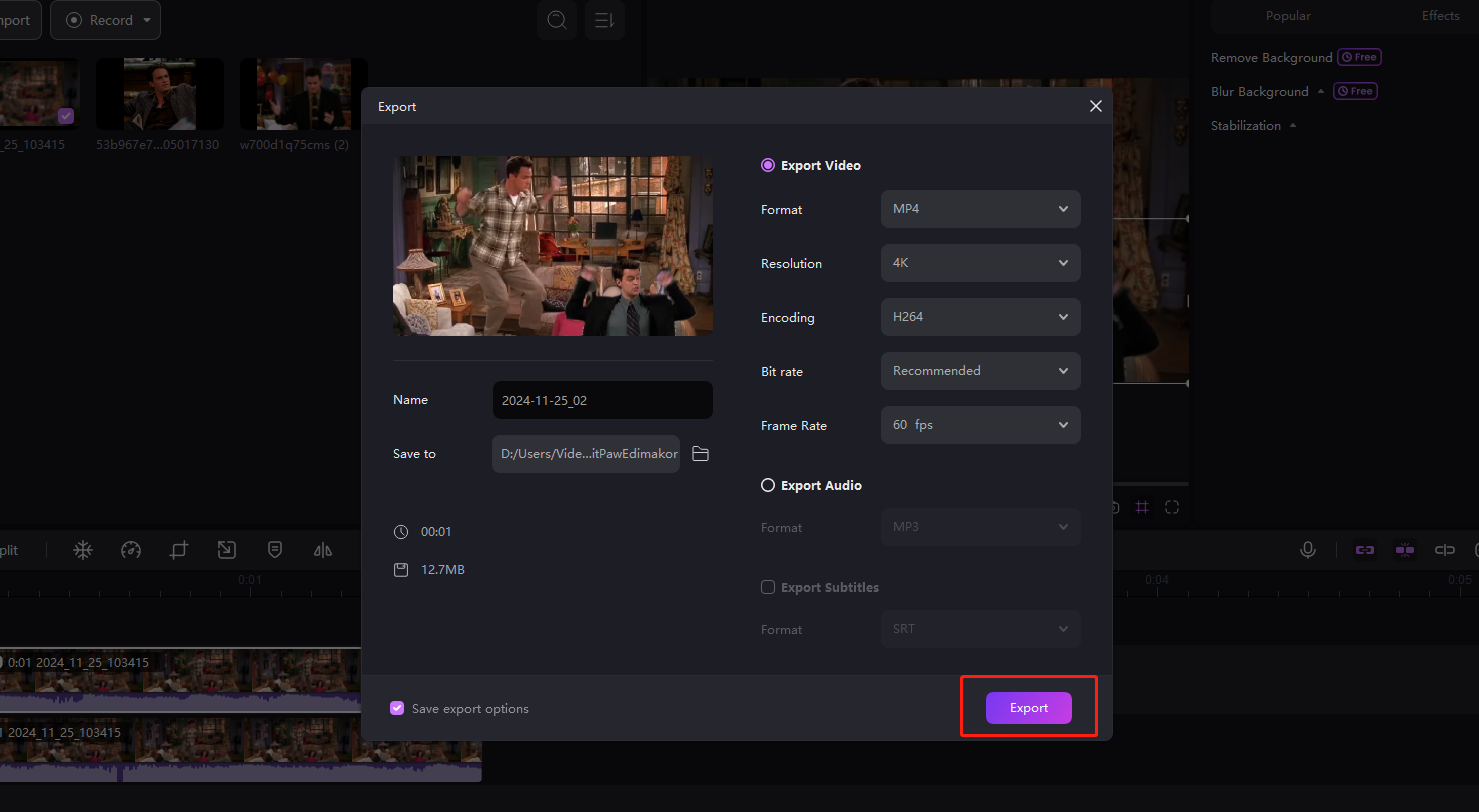Viewport: 1479px width, 812px height.
Task: Open the subtitles Format SRT dropdown
Action: [x=981, y=629]
